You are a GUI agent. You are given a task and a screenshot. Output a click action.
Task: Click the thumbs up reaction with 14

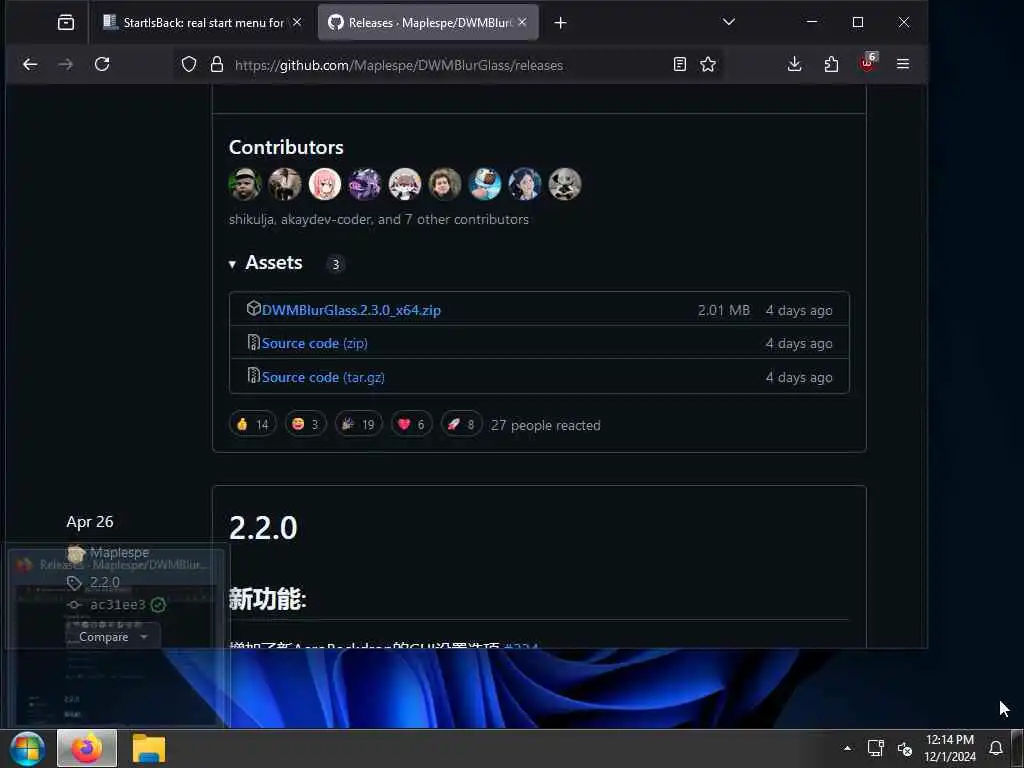[252, 424]
